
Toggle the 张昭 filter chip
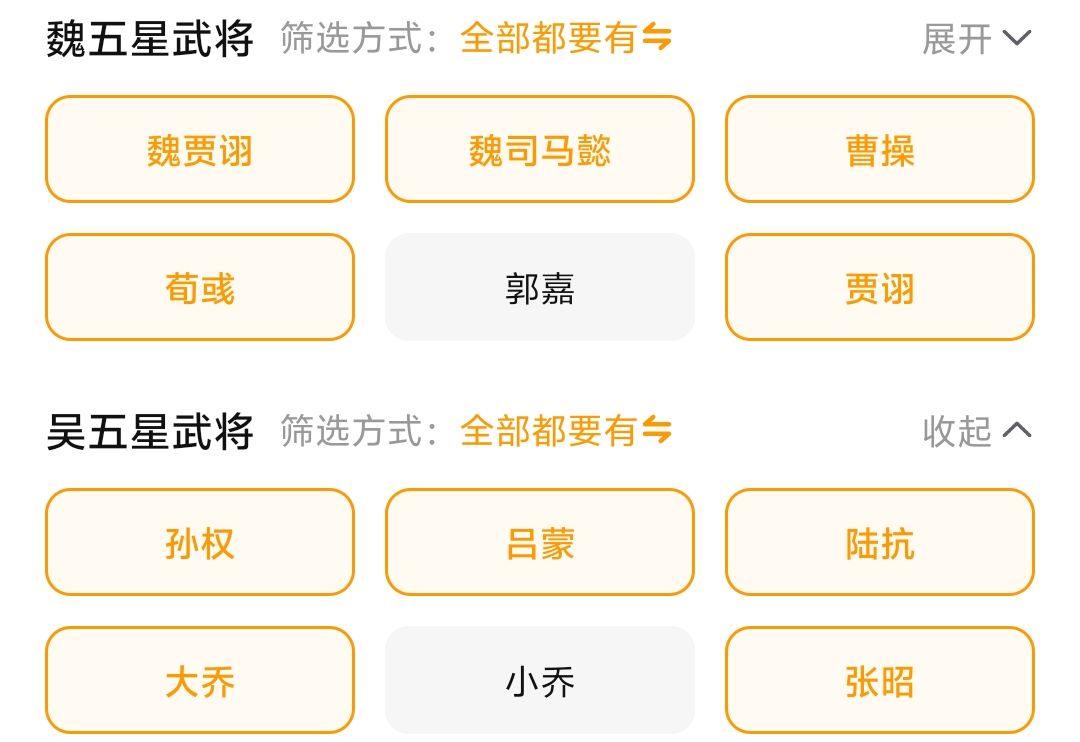coord(880,681)
